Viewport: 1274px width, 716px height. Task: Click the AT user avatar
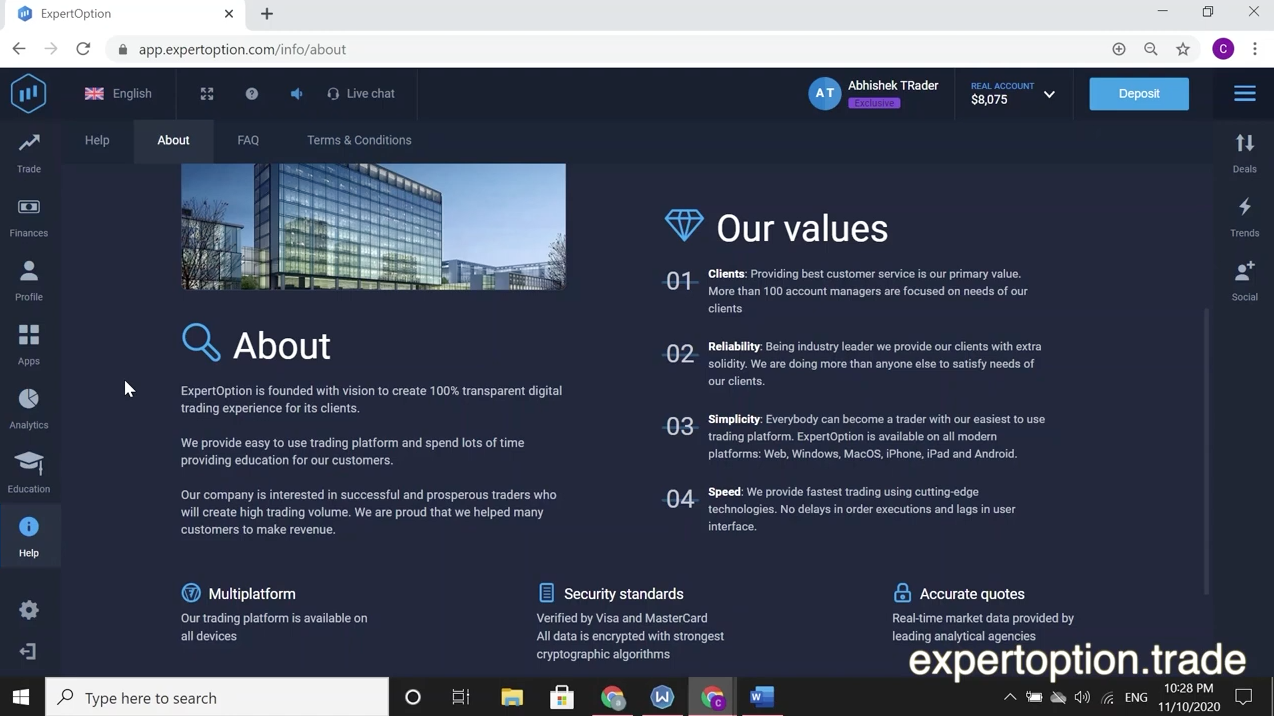click(825, 94)
